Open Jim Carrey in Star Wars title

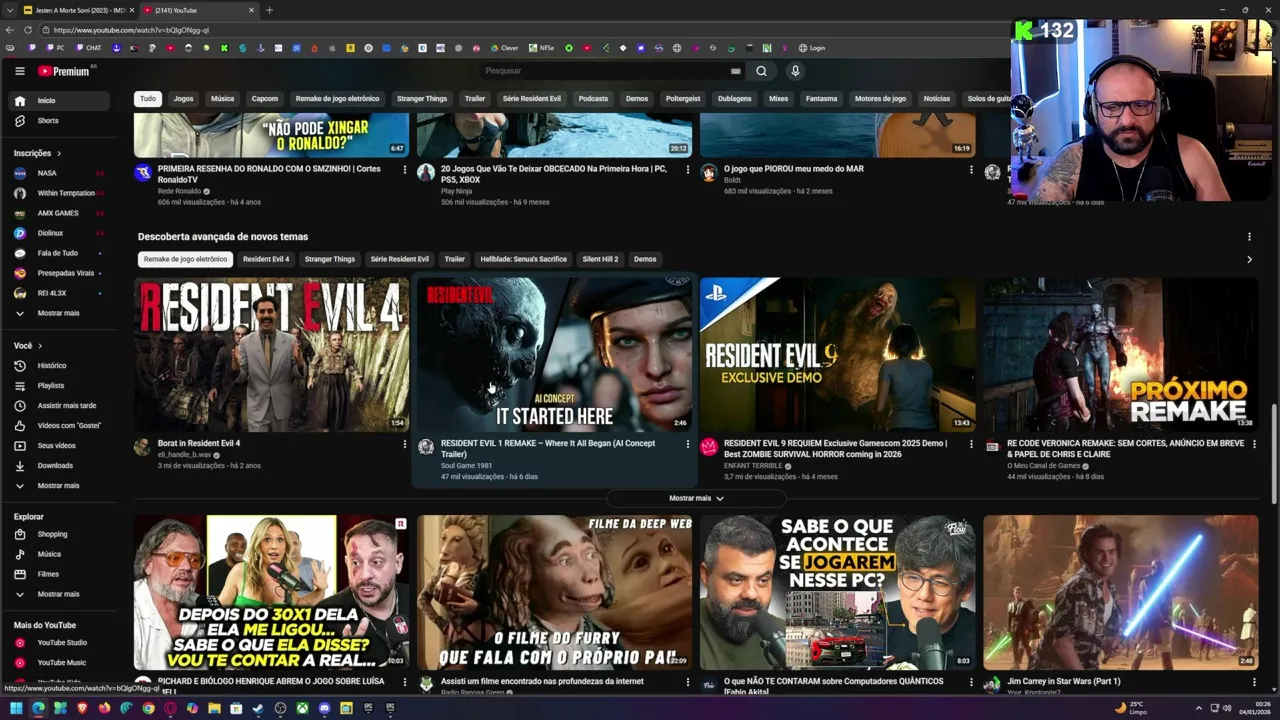click(1064, 681)
